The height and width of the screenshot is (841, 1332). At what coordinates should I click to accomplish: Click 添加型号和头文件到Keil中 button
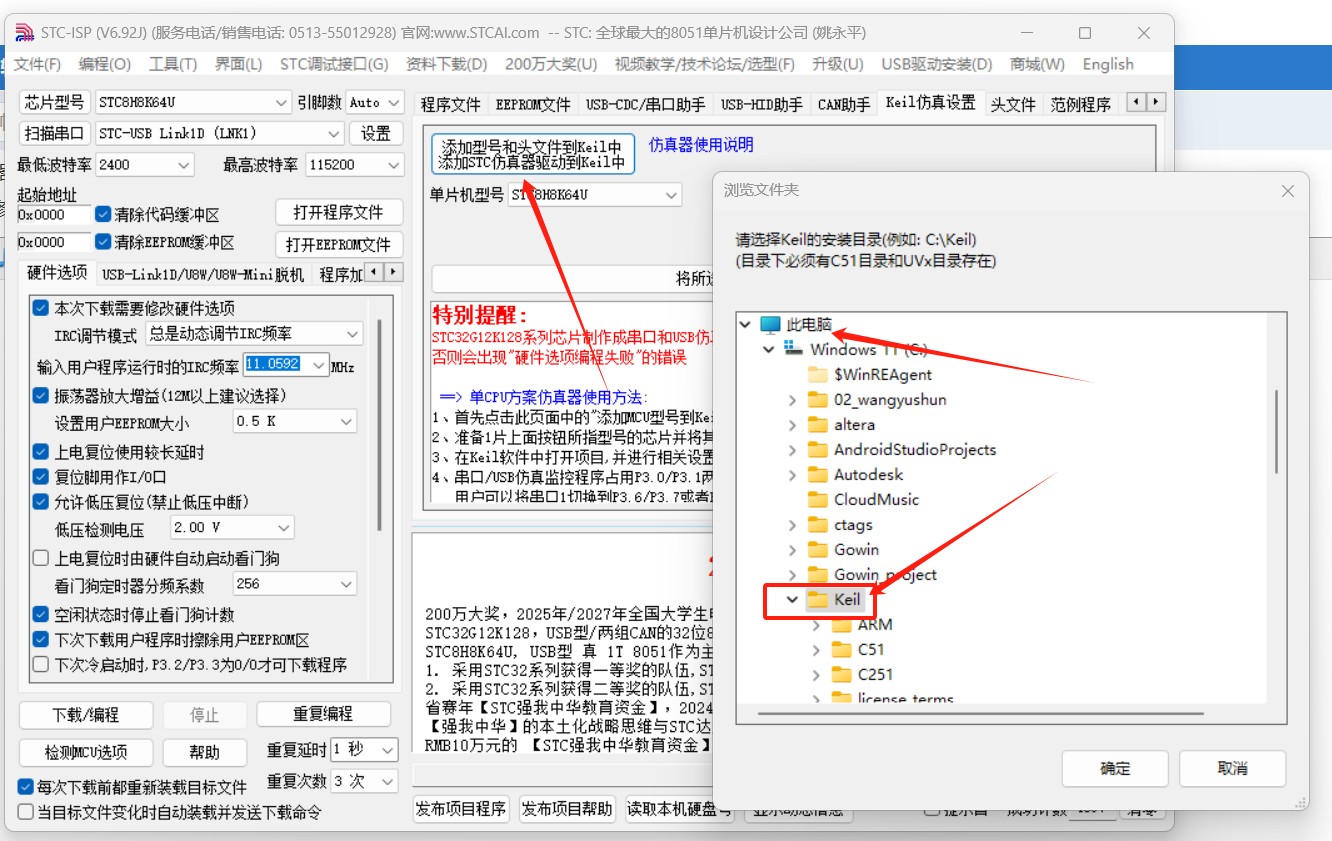pyautogui.click(x=533, y=154)
